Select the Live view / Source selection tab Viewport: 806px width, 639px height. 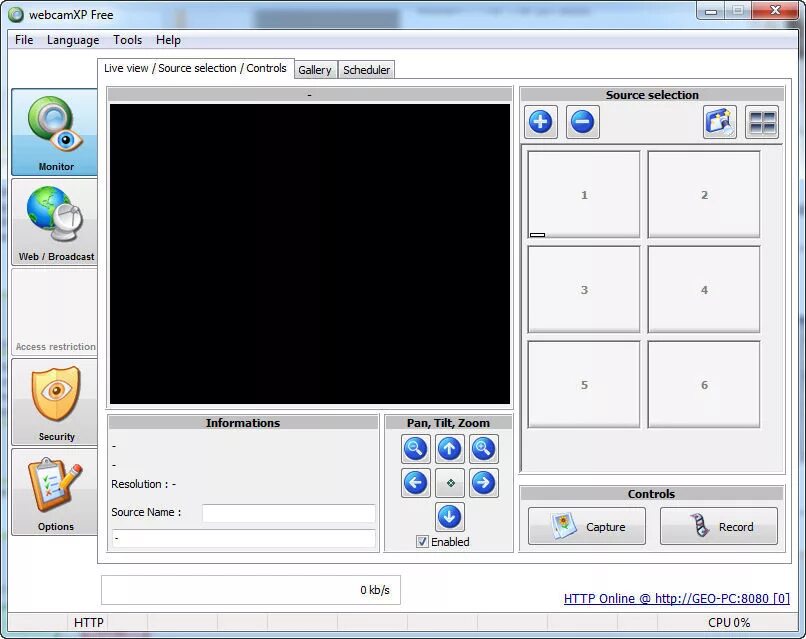coord(195,68)
